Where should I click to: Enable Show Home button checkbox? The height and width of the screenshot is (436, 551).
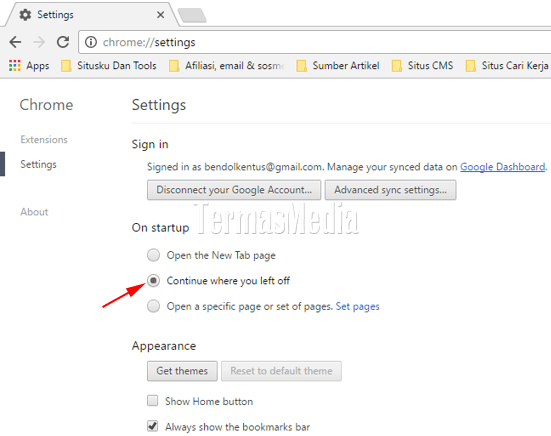coord(153,401)
